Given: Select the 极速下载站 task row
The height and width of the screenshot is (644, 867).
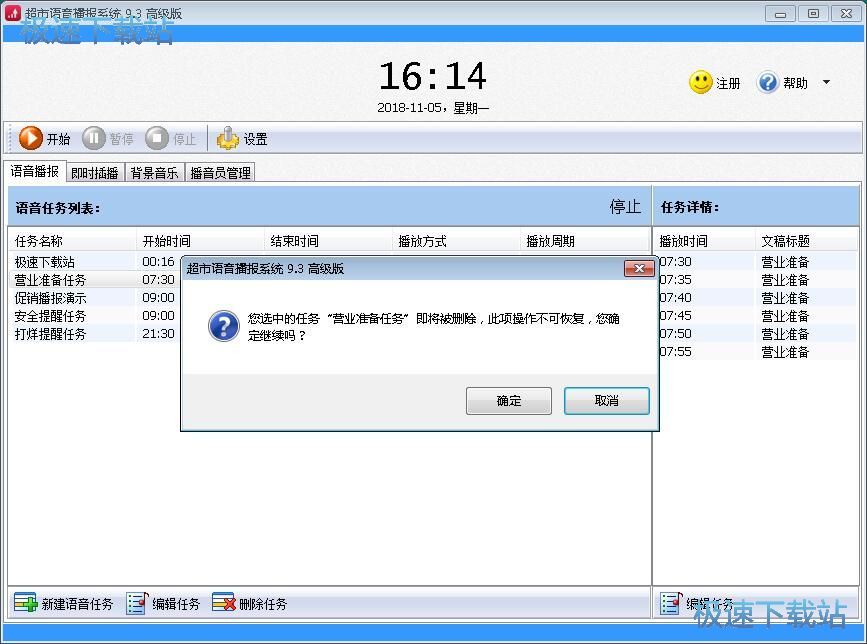Looking at the screenshot, I should click(94, 261).
